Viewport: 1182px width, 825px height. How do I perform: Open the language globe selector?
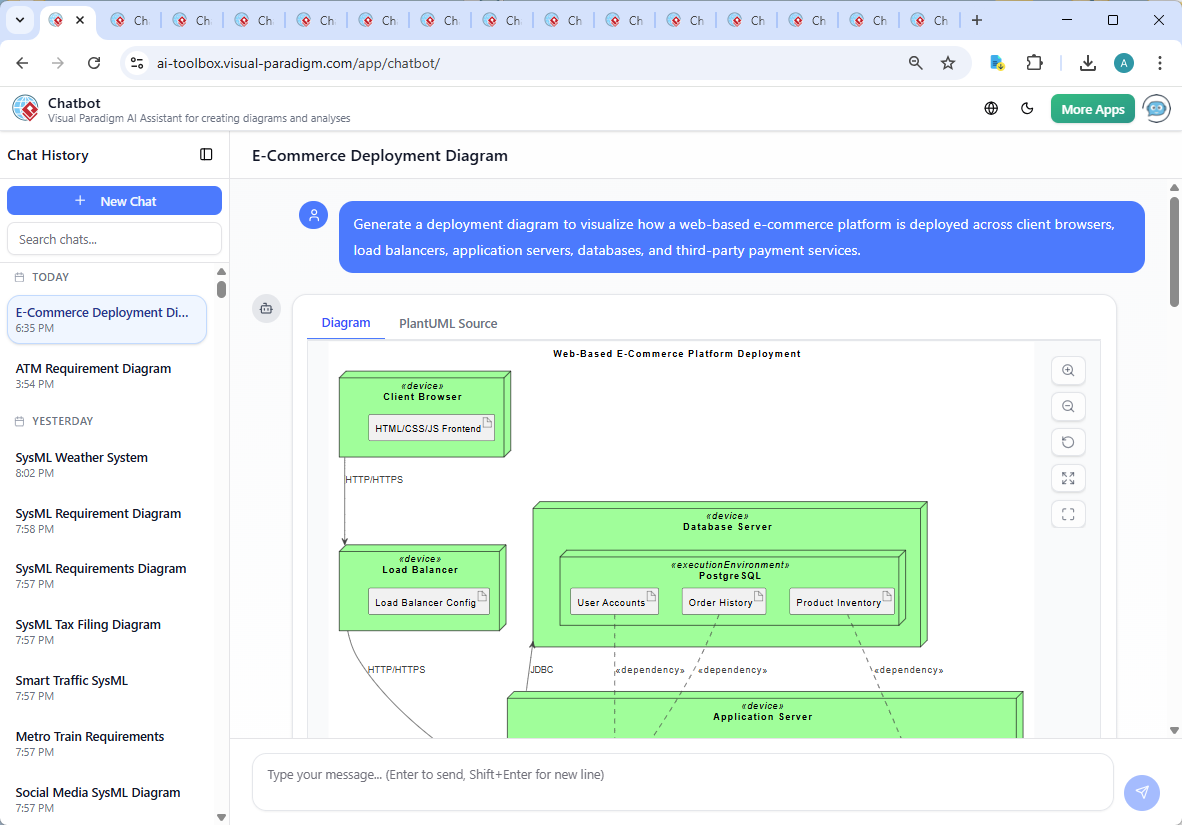[x=991, y=108]
